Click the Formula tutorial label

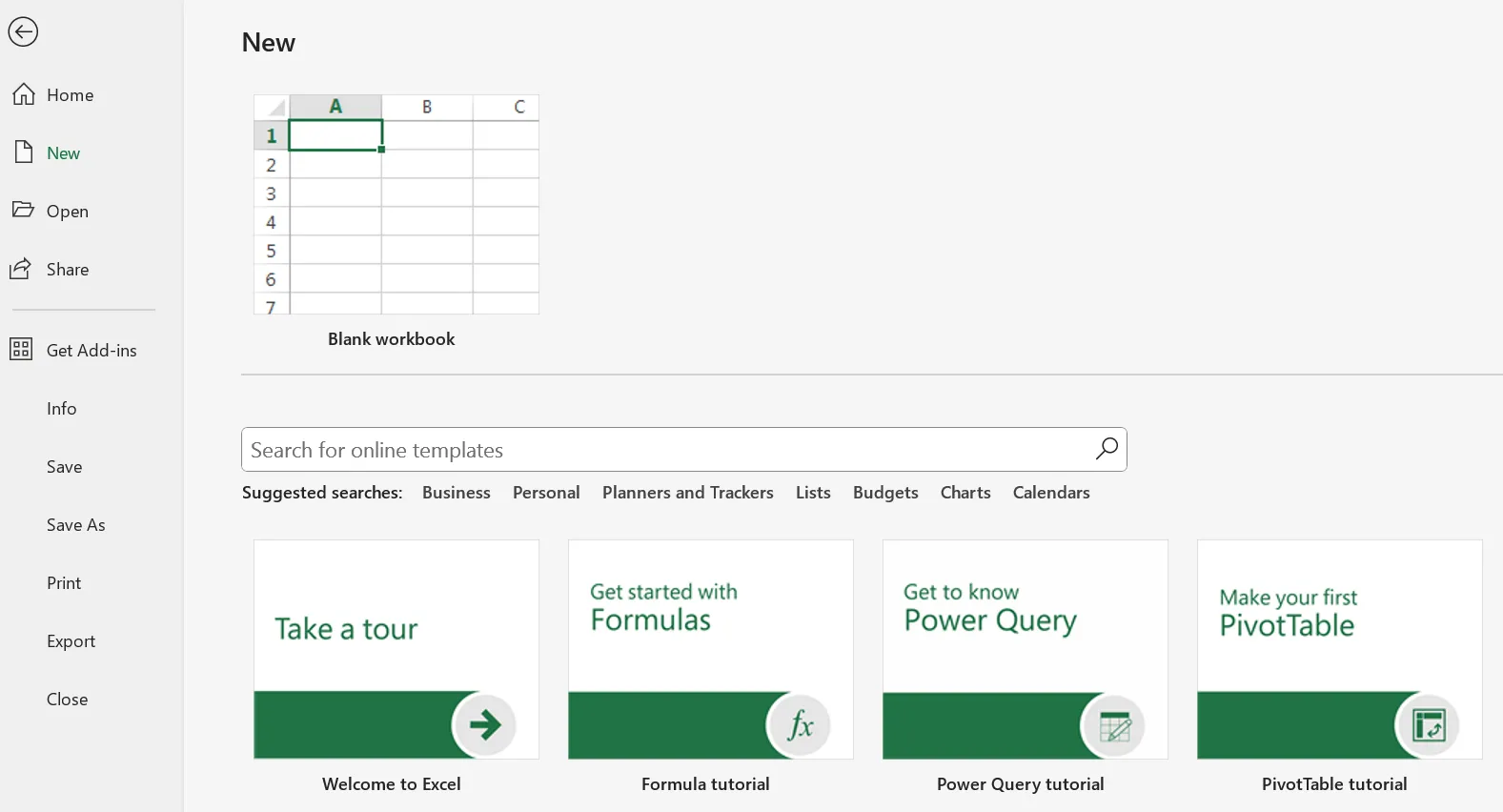click(705, 784)
